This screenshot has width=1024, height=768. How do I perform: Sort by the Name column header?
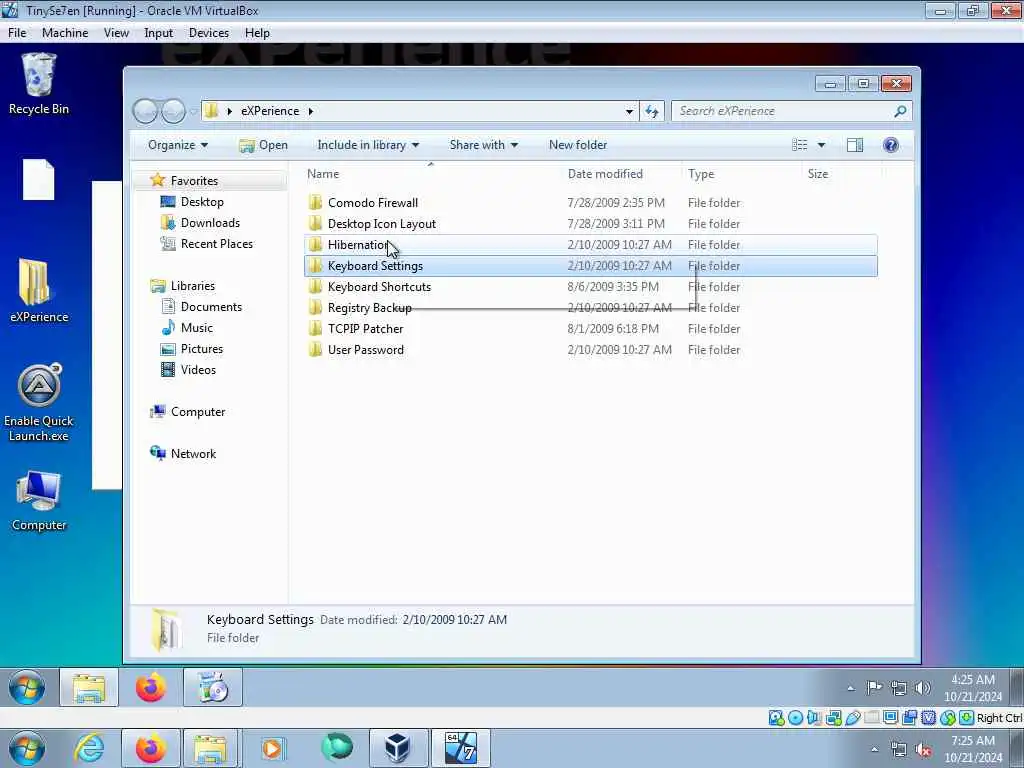point(431,174)
